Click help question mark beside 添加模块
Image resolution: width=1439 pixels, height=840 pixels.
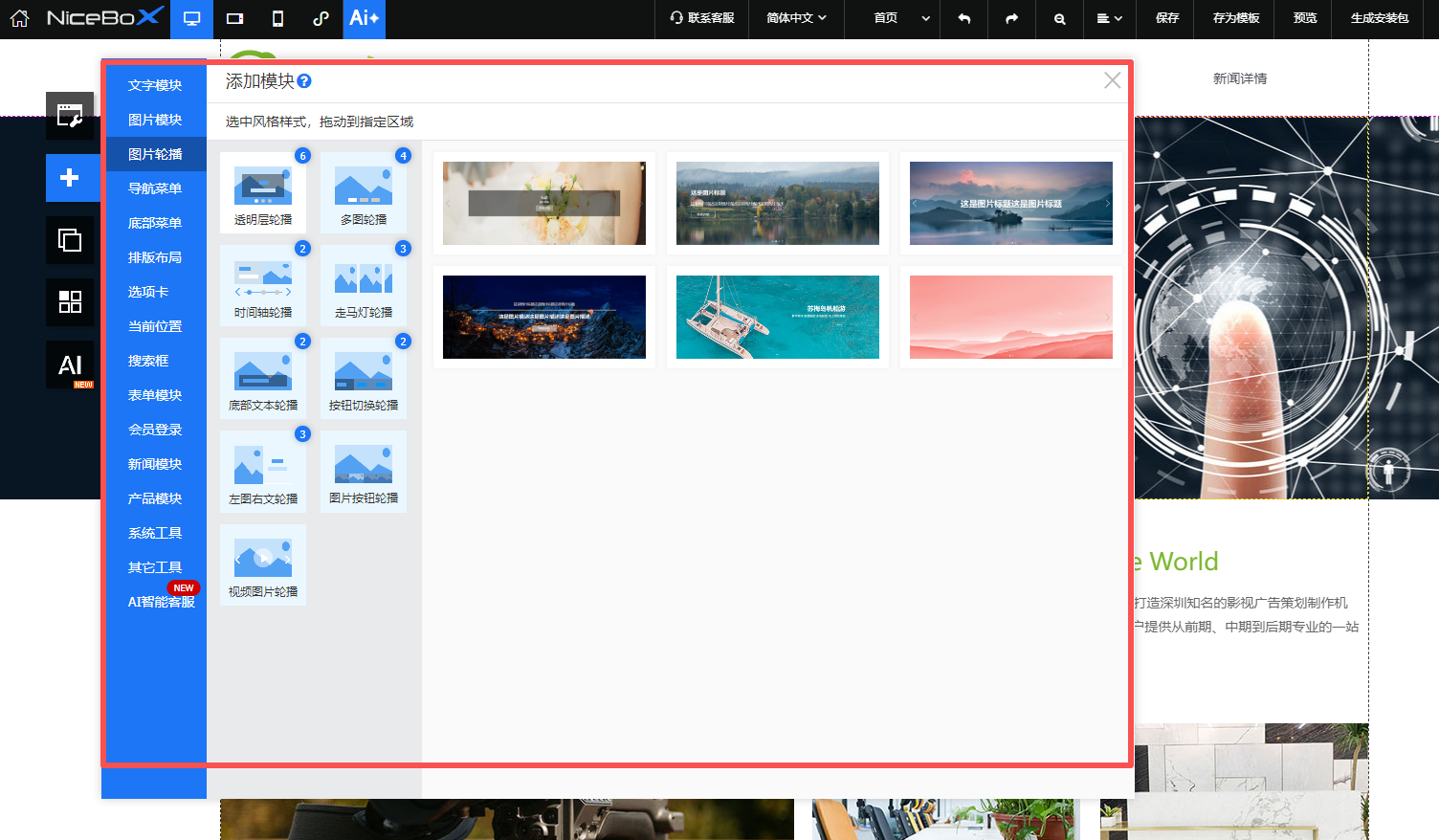pyautogui.click(x=304, y=81)
